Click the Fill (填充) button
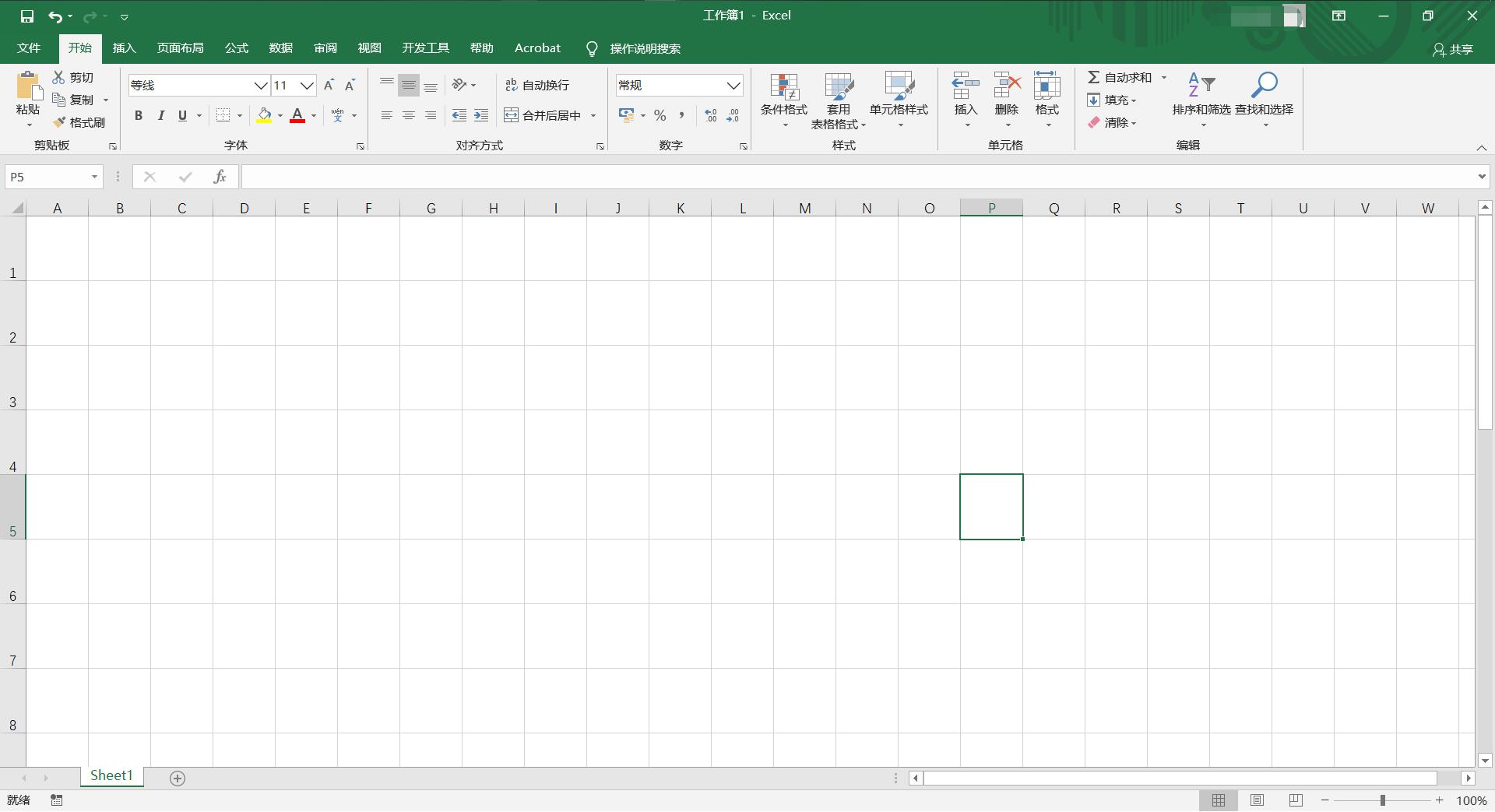 (1112, 100)
